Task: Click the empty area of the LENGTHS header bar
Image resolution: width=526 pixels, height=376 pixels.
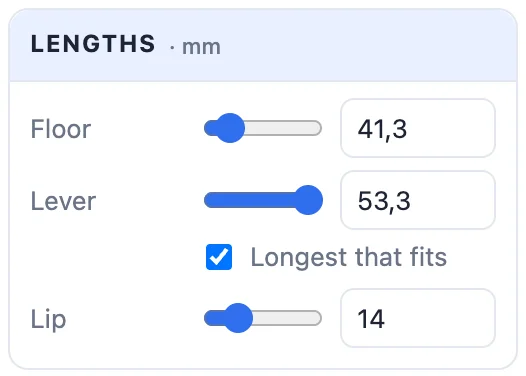Action: click(x=369, y=45)
